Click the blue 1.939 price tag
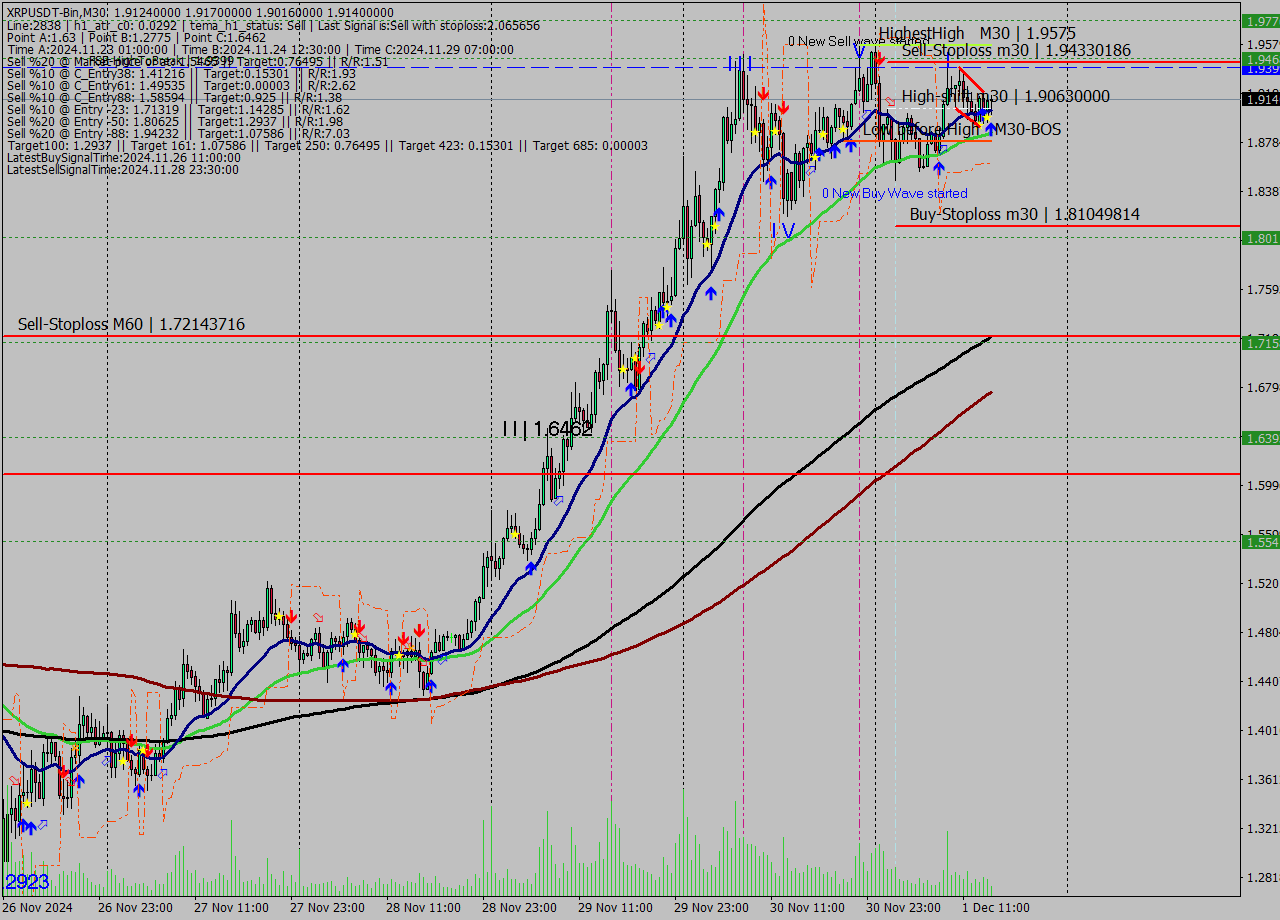Screen dimensions: 1280x920 point(1260,70)
